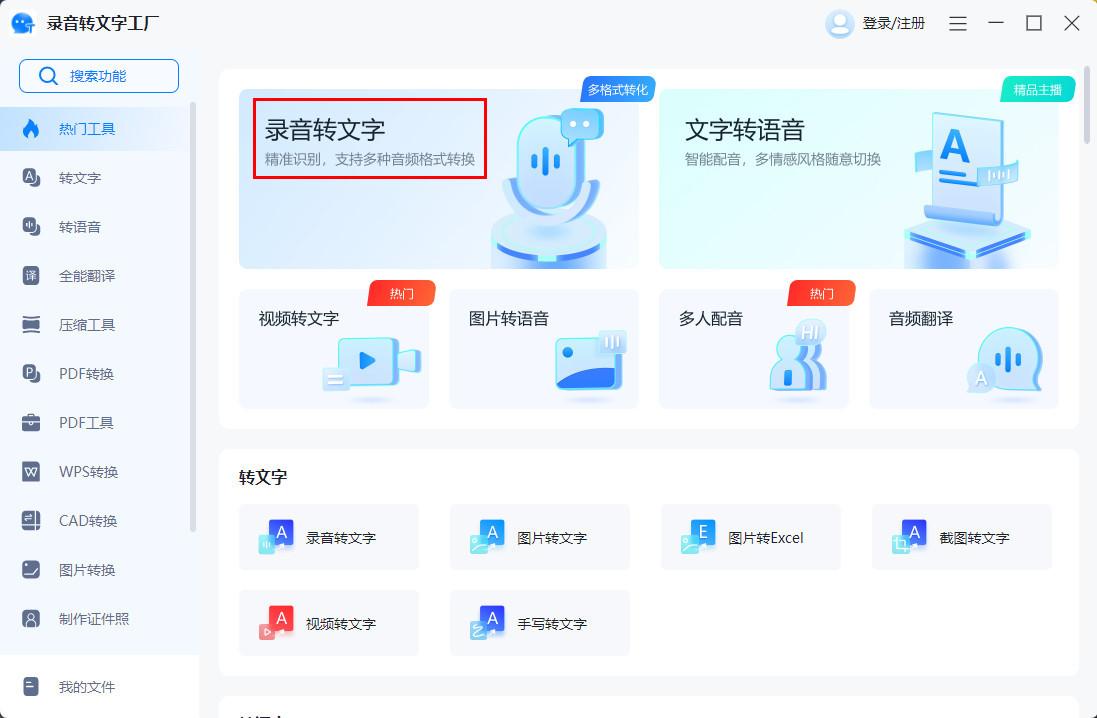
Task: Select CAD转换 in the sidebar
Action: tap(95, 521)
